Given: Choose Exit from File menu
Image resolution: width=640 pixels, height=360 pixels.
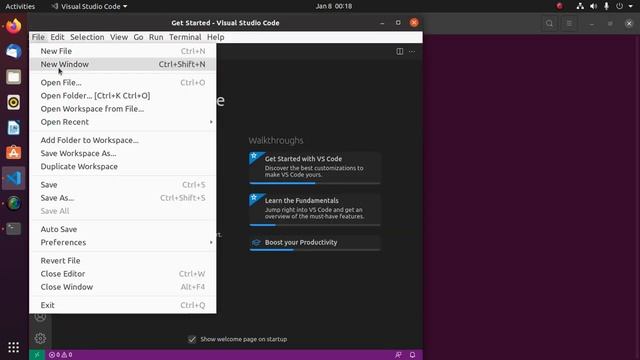Looking at the screenshot, I should (122, 305).
